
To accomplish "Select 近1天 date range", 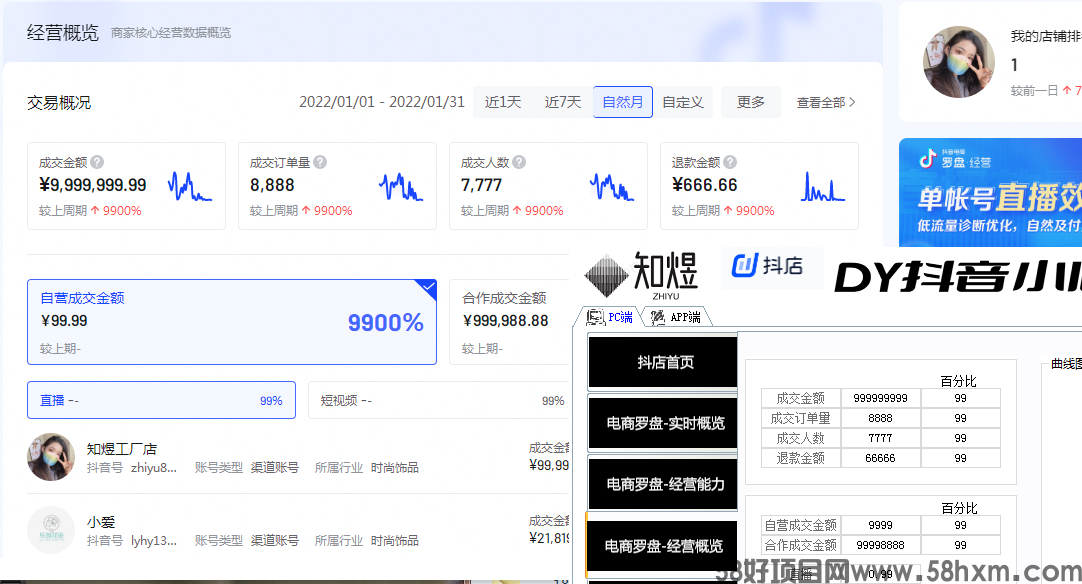I will 502,102.
